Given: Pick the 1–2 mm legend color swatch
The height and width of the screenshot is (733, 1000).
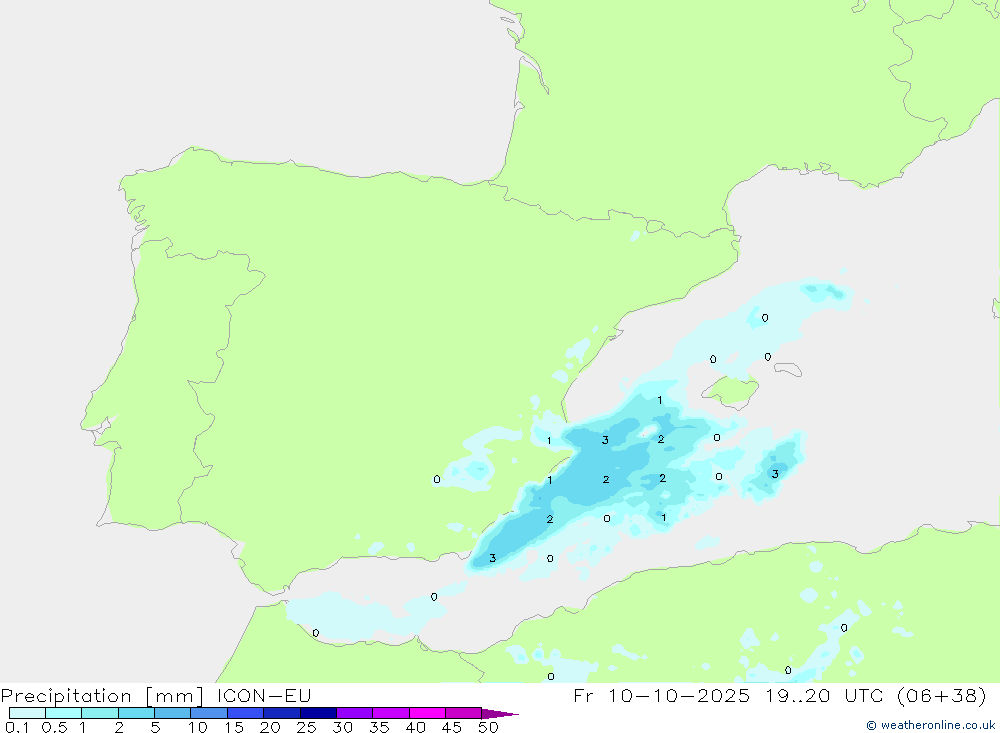Looking at the screenshot, I should click(x=100, y=713).
